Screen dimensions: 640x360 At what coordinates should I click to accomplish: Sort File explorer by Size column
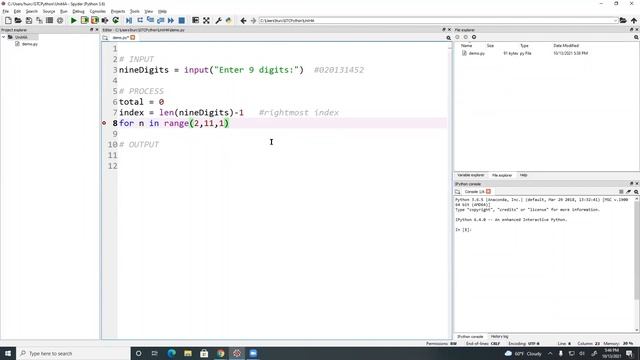[490, 46]
